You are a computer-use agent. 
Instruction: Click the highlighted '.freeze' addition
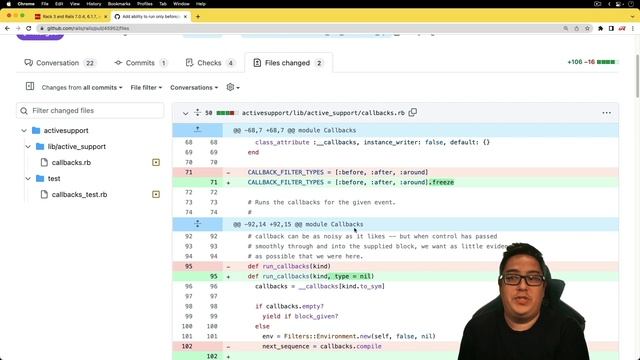(x=441, y=182)
